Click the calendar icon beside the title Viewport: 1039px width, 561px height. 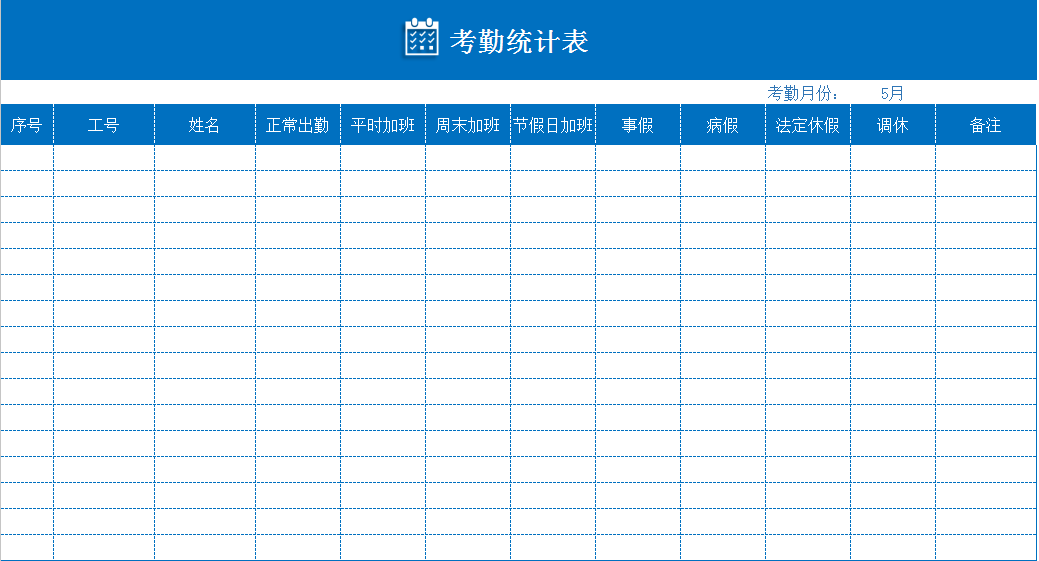pos(421,38)
